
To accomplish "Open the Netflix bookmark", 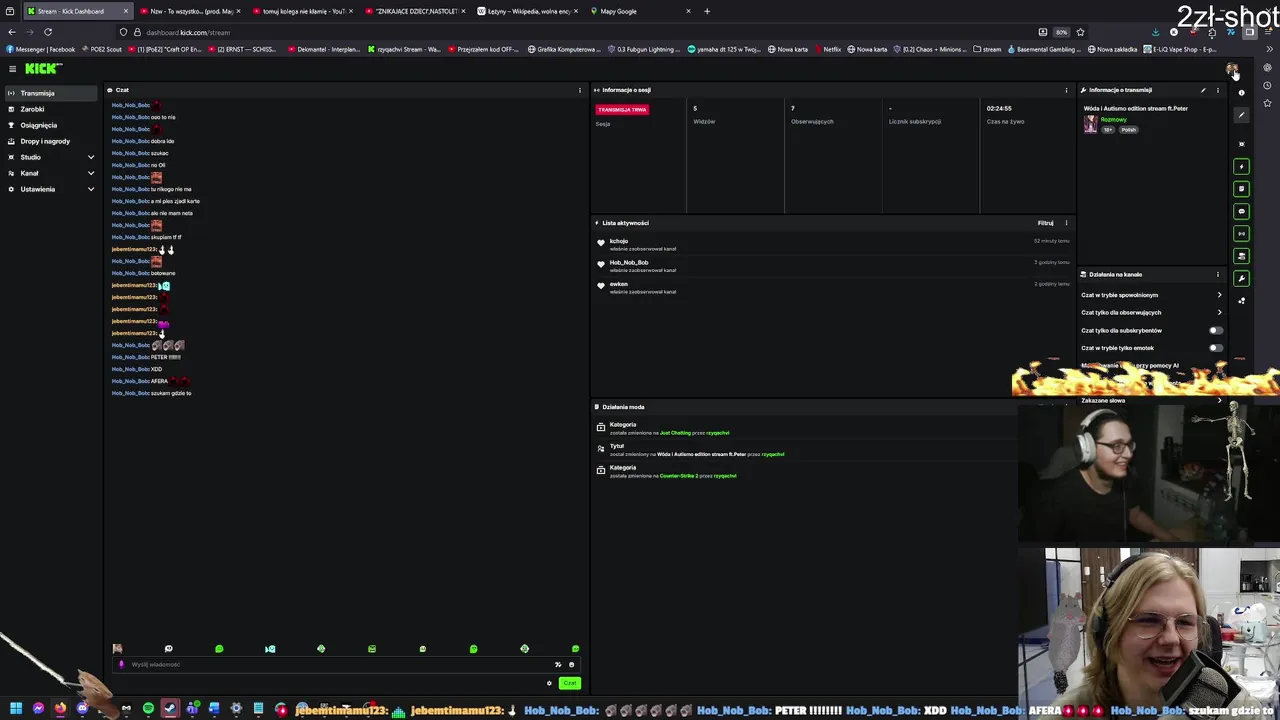I will (x=827, y=49).
